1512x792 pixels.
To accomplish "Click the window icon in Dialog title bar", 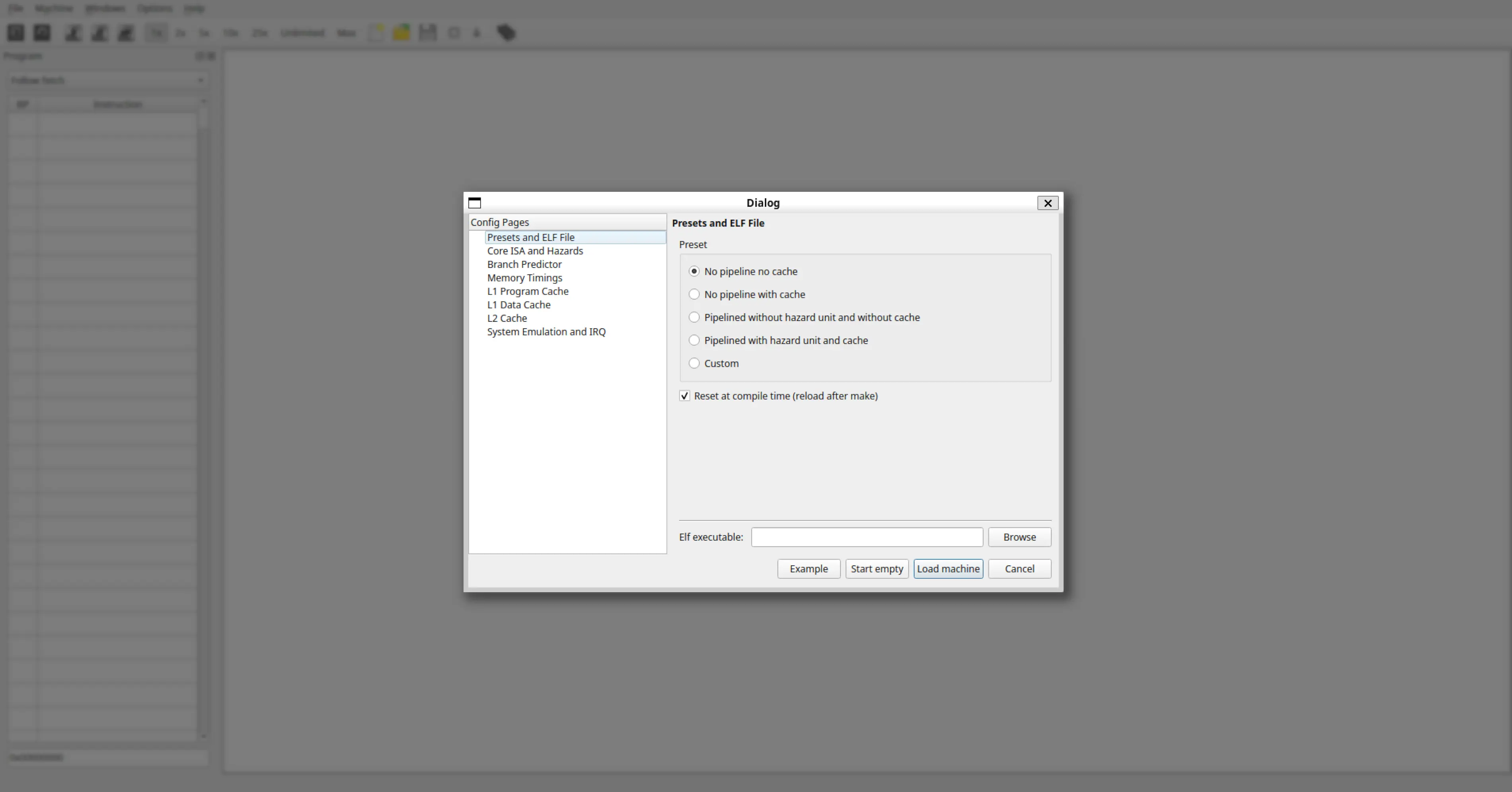I will (x=474, y=203).
